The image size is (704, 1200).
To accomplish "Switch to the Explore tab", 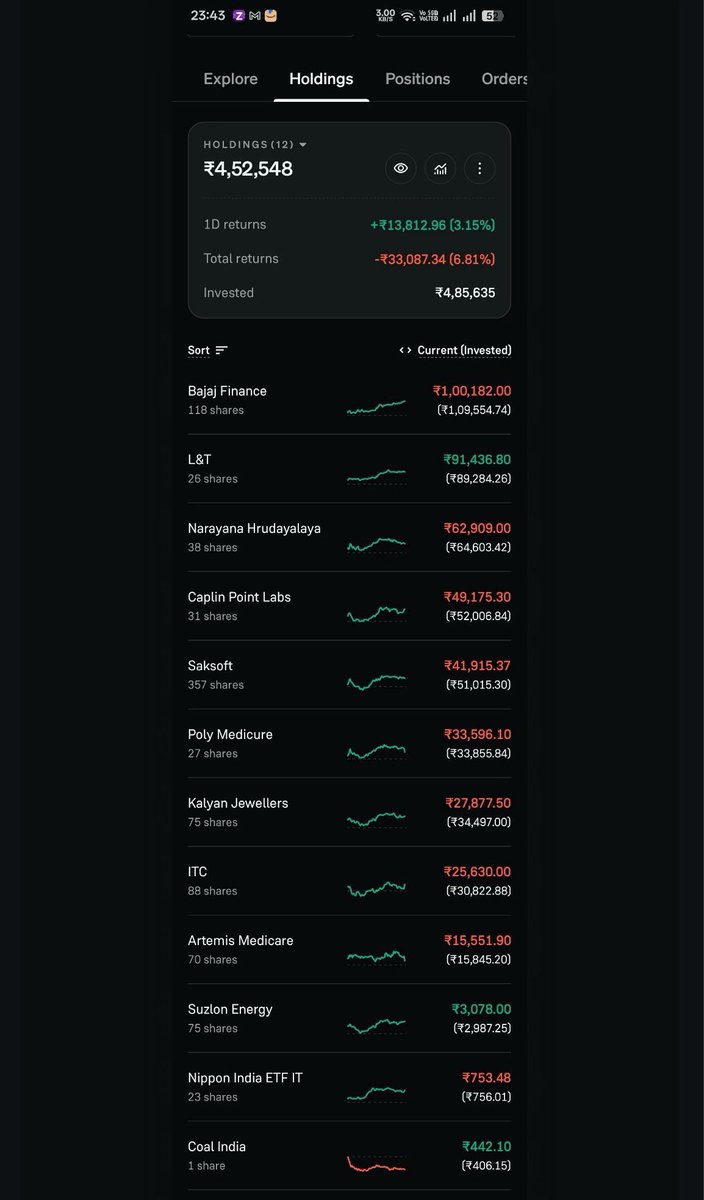I will [230, 79].
